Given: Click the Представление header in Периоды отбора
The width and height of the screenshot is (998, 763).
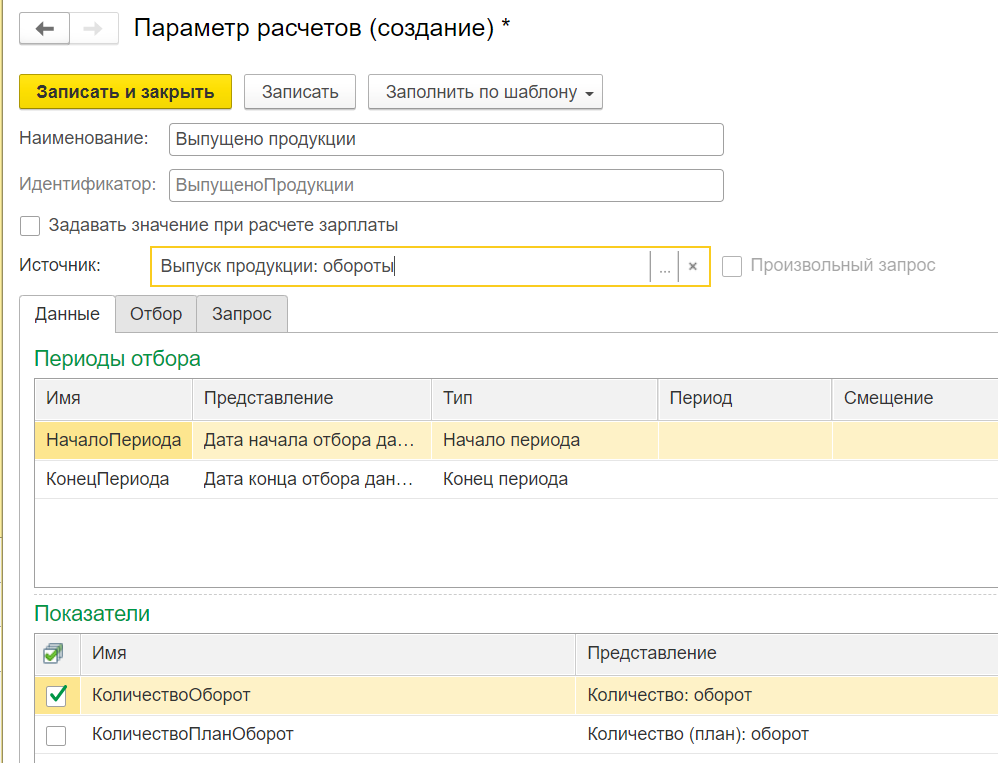Looking at the screenshot, I should click(312, 399).
